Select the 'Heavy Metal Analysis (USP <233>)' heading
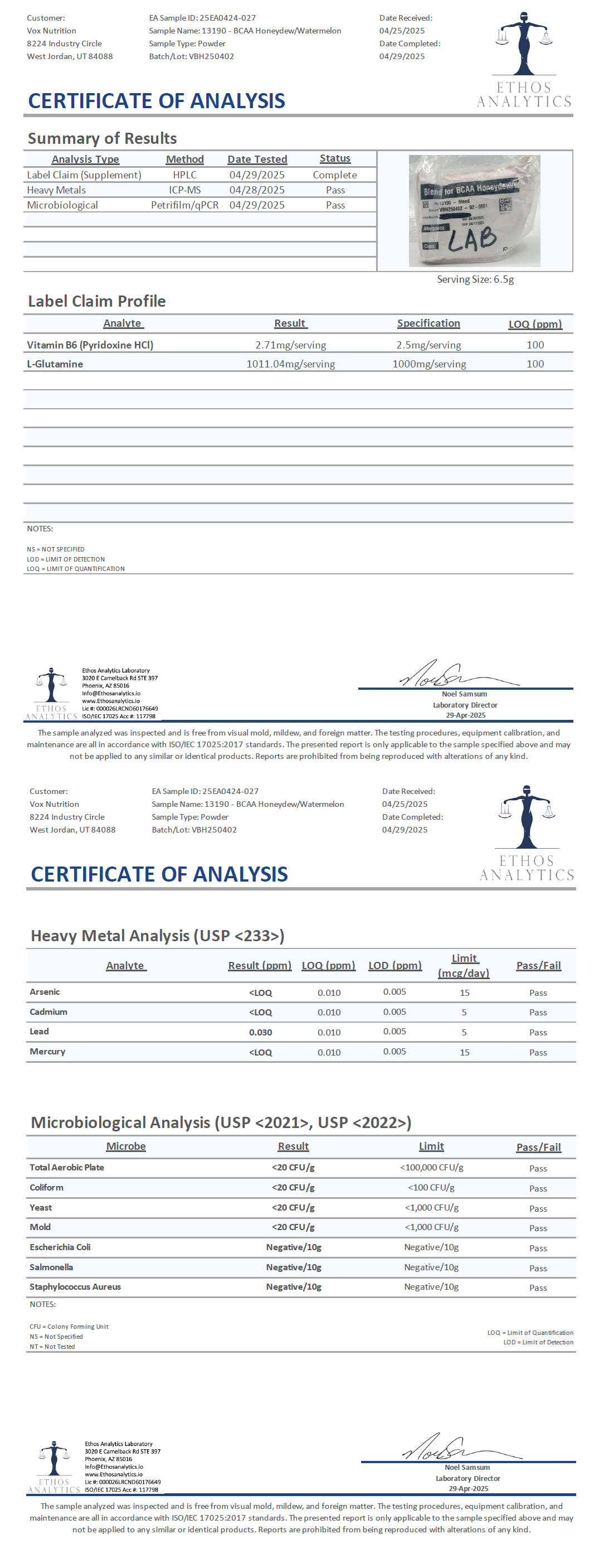This screenshot has height=1568, width=604. 158,936
